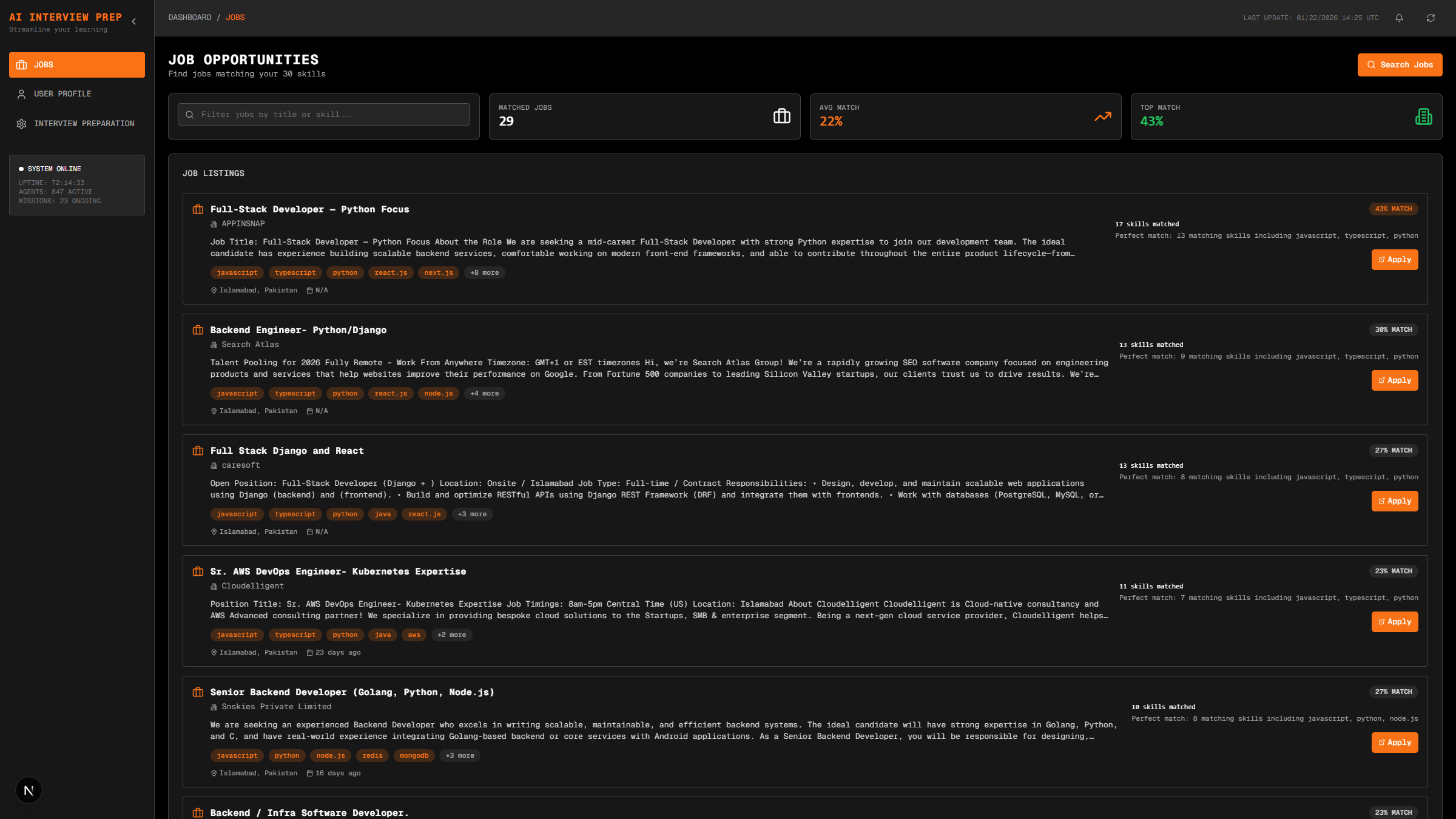Expand +8 more skills on Full-Stack Developer job
1456x819 pixels.
(x=484, y=272)
